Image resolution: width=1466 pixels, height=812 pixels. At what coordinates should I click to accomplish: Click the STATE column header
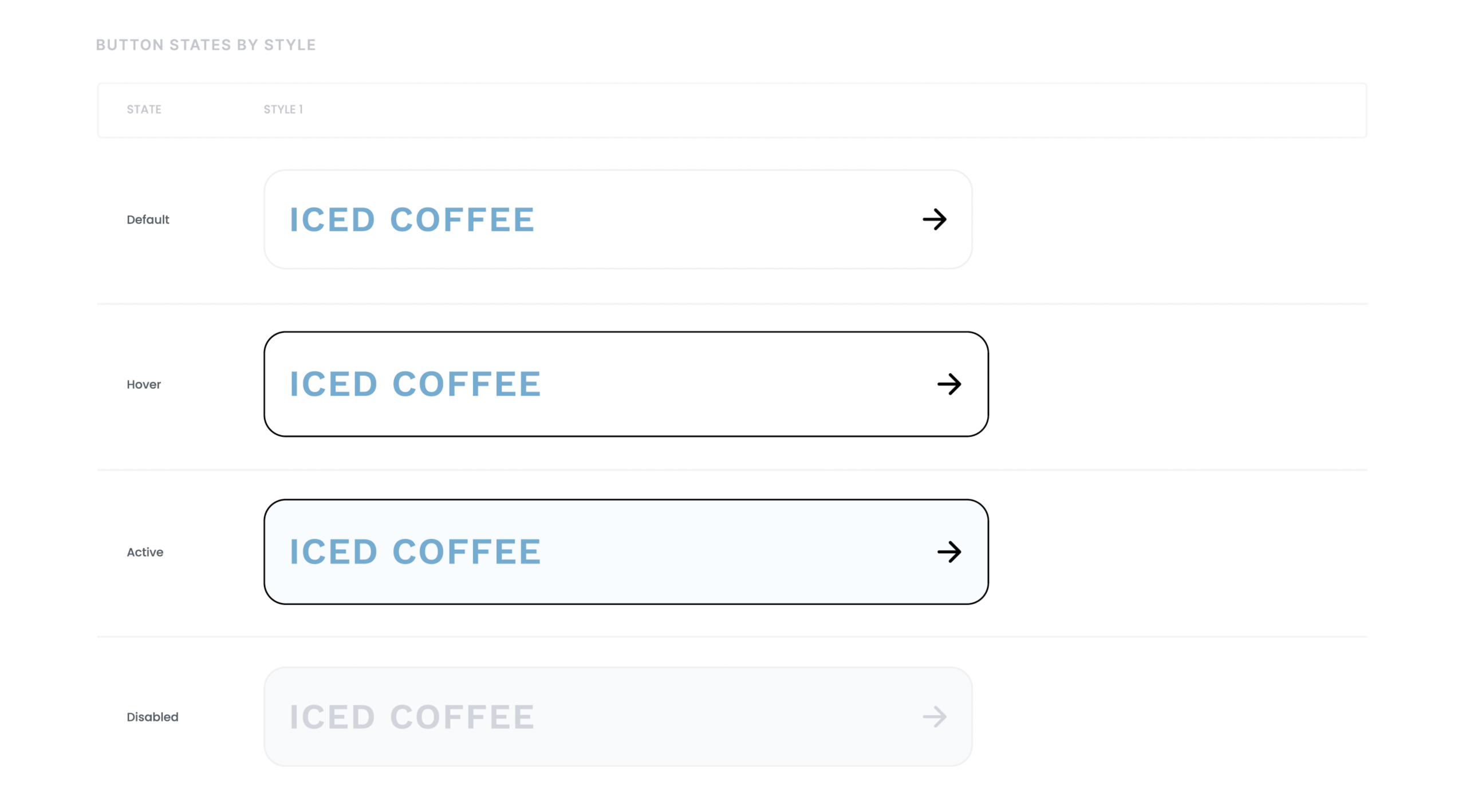point(144,109)
